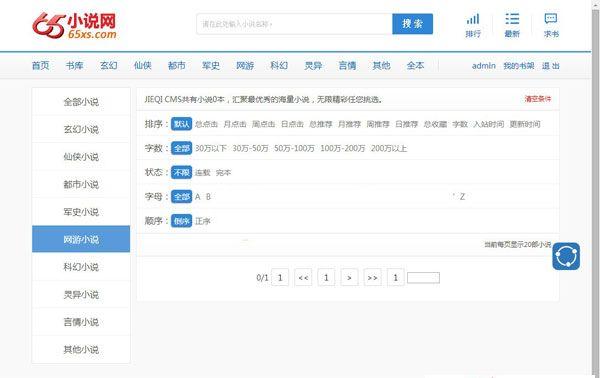600x378 pixels.
Task: Click the admin user link
Action: click(x=484, y=66)
